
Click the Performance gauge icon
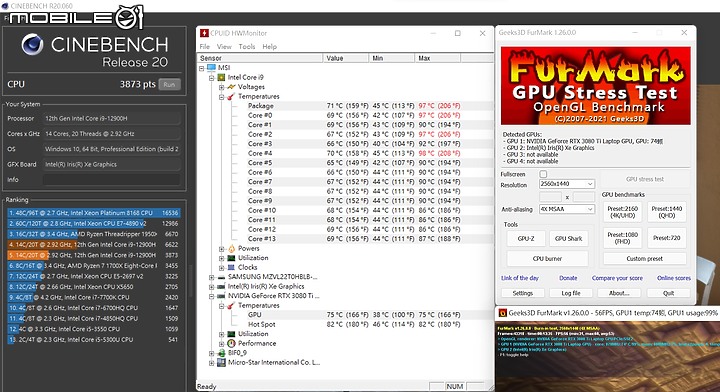231,343
